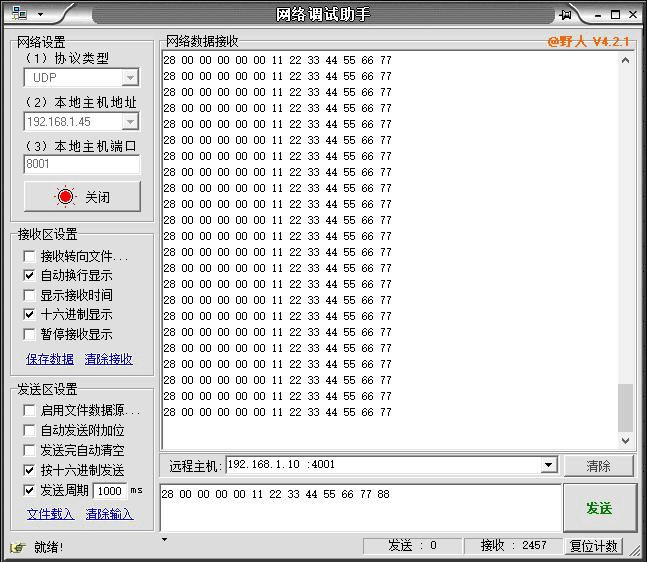This screenshot has height=562, width=647.
Task: Click the receive area scroll down arrow
Action: 626,440
